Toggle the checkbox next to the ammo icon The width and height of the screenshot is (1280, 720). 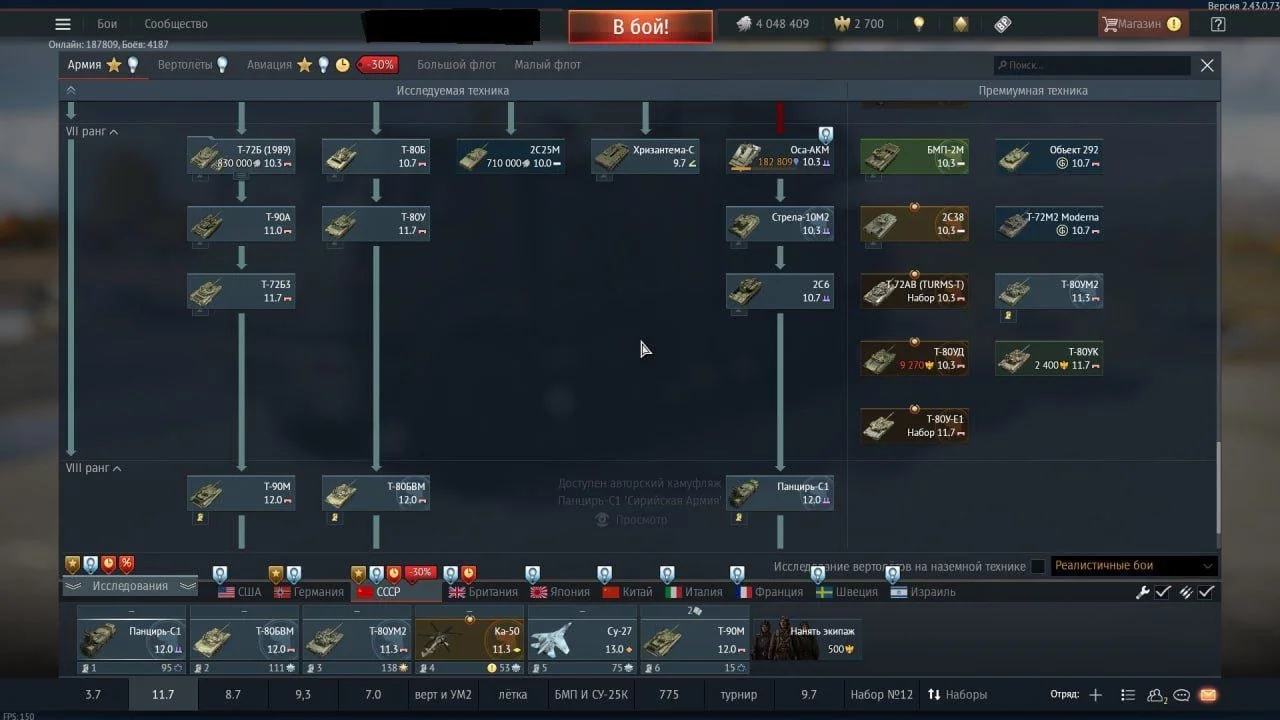[x=1207, y=592]
